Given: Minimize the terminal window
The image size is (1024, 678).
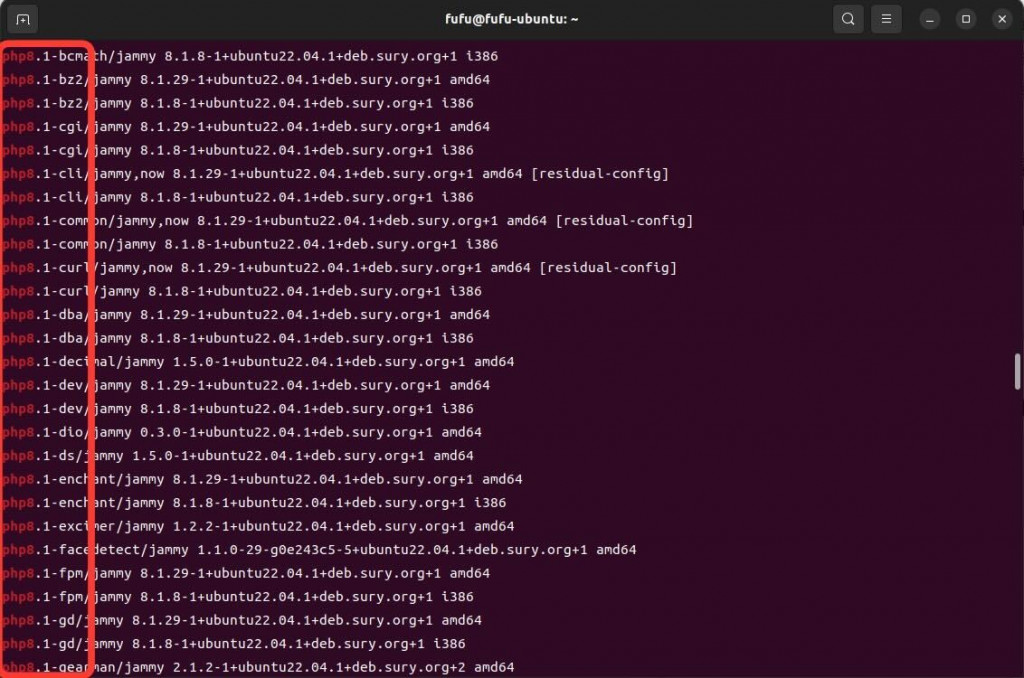Looking at the screenshot, I should 930,19.
